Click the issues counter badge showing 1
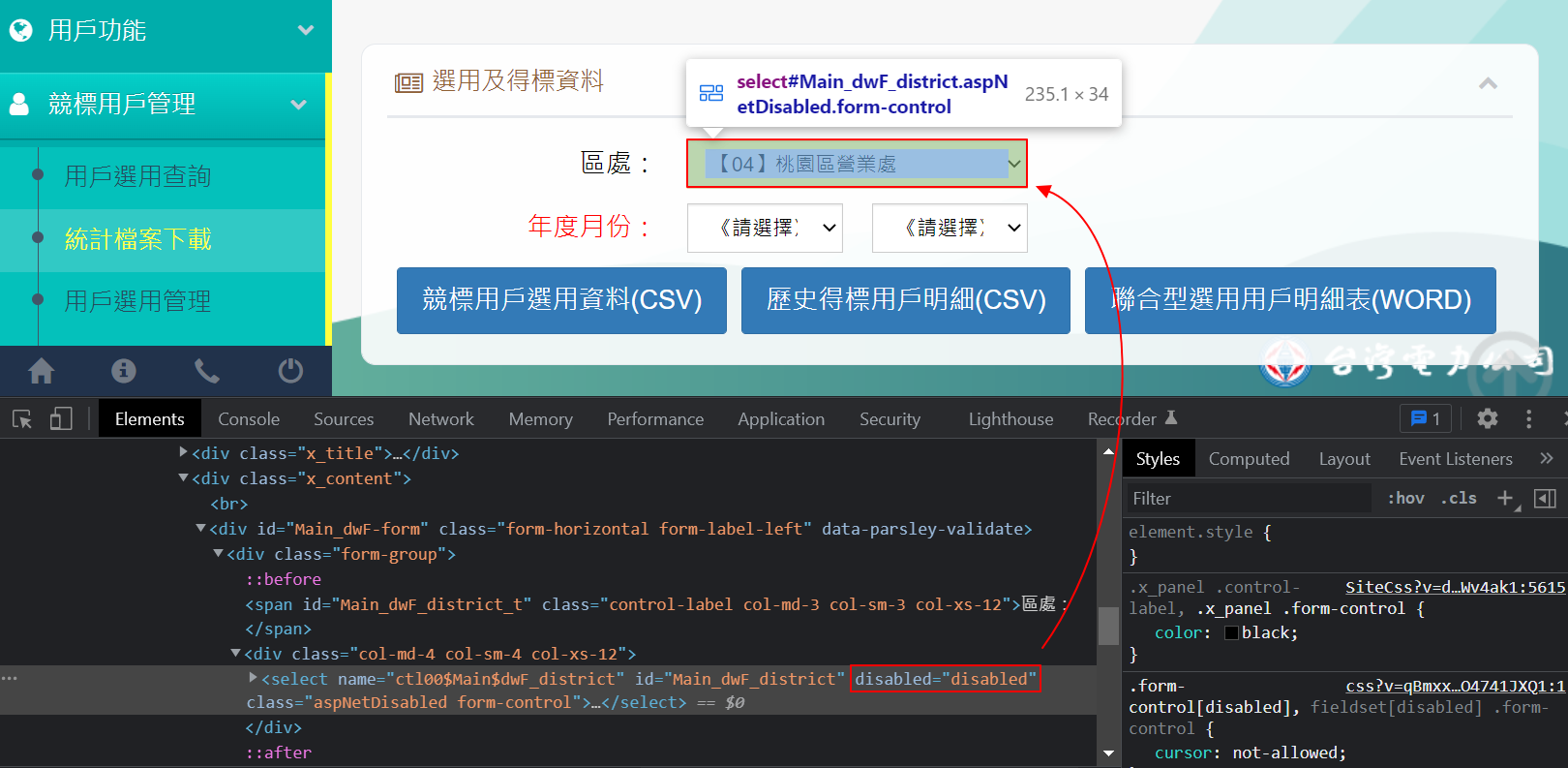The height and width of the screenshot is (768, 1568). coord(1426,418)
